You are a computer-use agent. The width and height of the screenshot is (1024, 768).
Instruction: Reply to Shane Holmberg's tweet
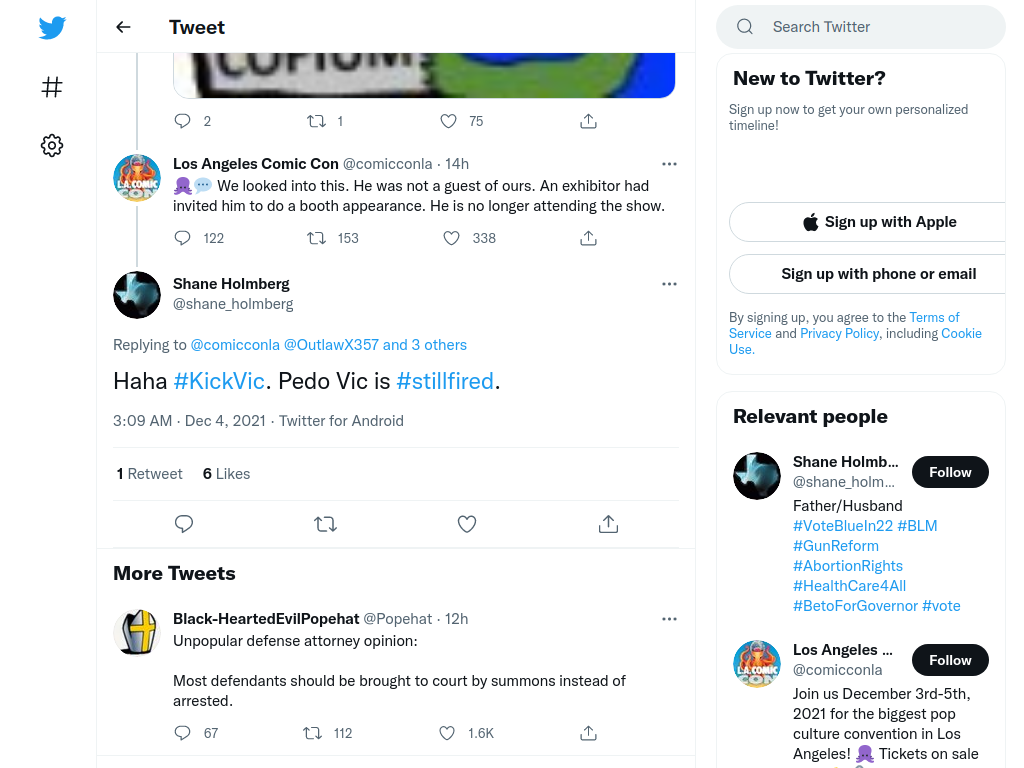[x=184, y=524]
